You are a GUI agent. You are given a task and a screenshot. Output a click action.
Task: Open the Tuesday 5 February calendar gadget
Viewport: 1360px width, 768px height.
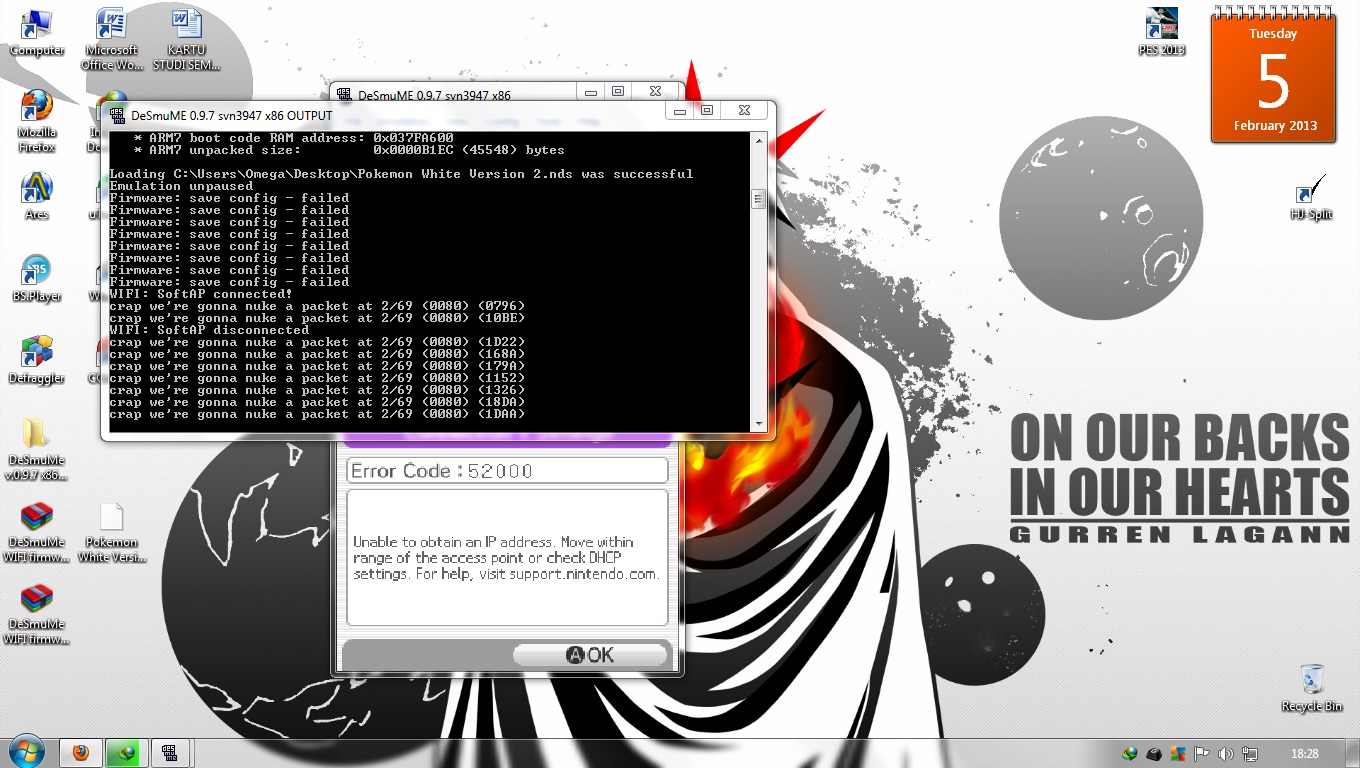coord(1272,76)
